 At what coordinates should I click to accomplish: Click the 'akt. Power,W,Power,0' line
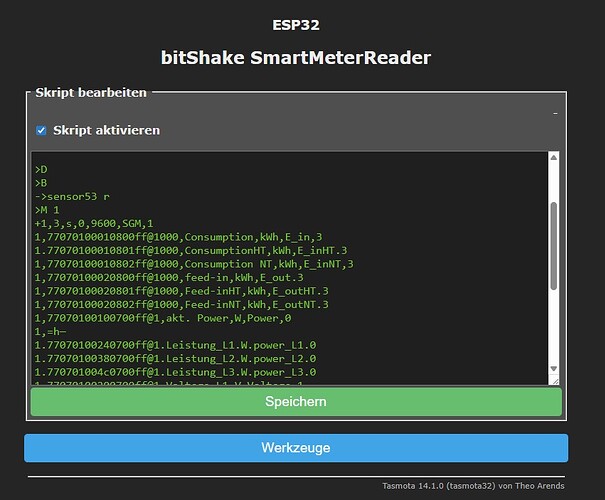pos(163,318)
